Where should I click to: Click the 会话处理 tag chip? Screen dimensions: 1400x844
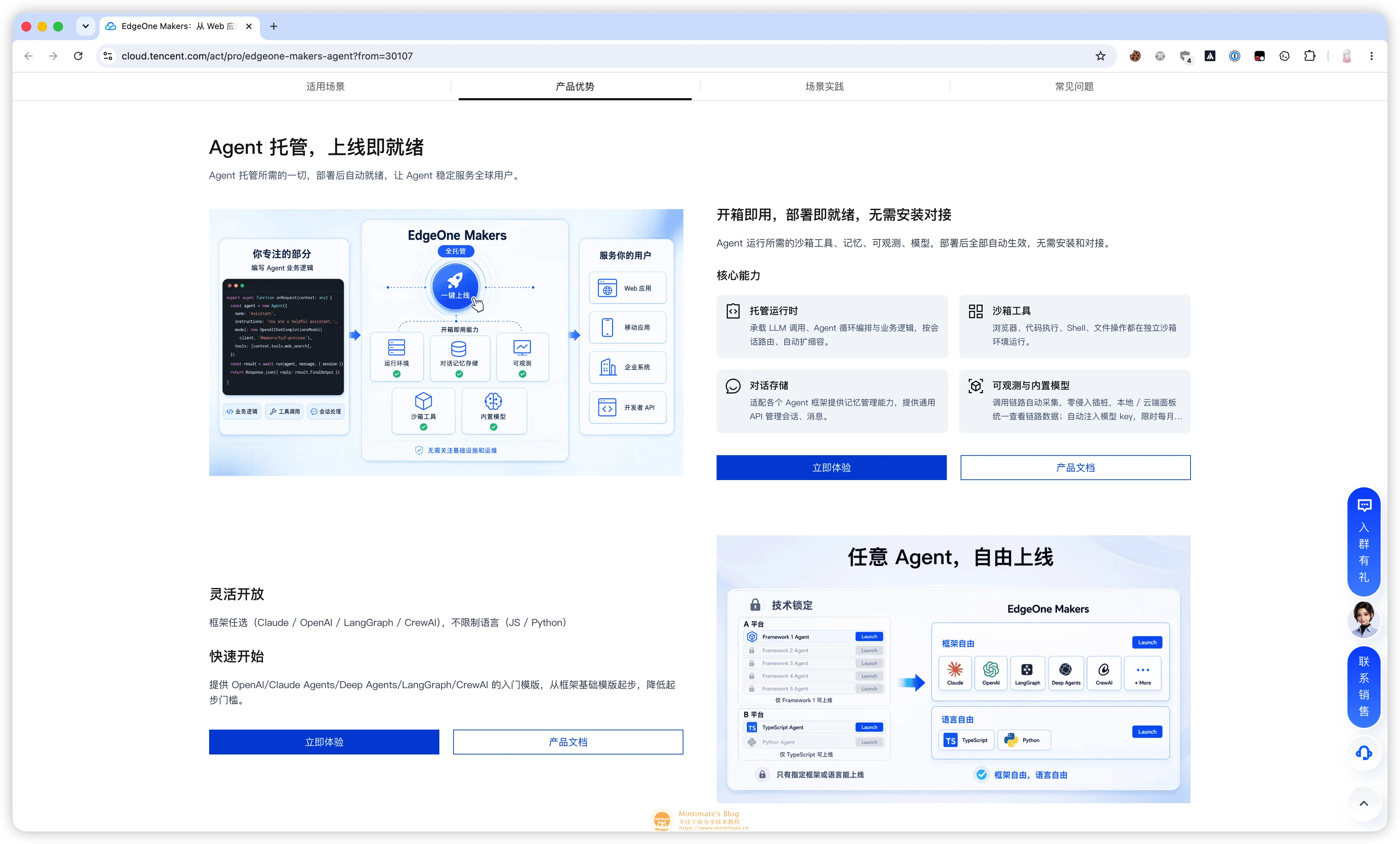(x=326, y=411)
